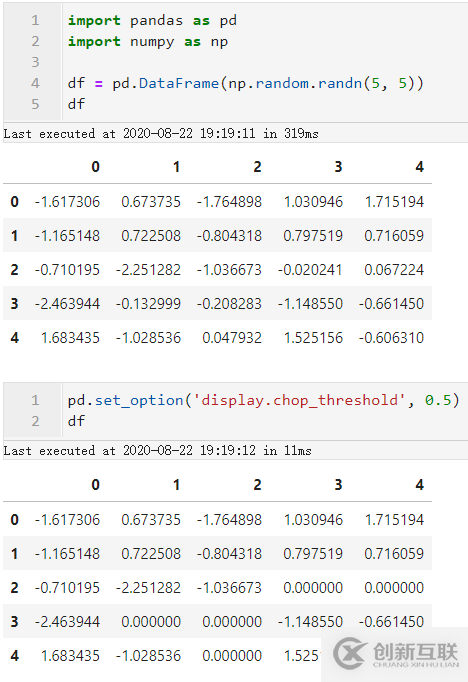This screenshot has height=682, width=468.
Task: Select cell value 0.047932 in first table
Action: tap(232, 338)
